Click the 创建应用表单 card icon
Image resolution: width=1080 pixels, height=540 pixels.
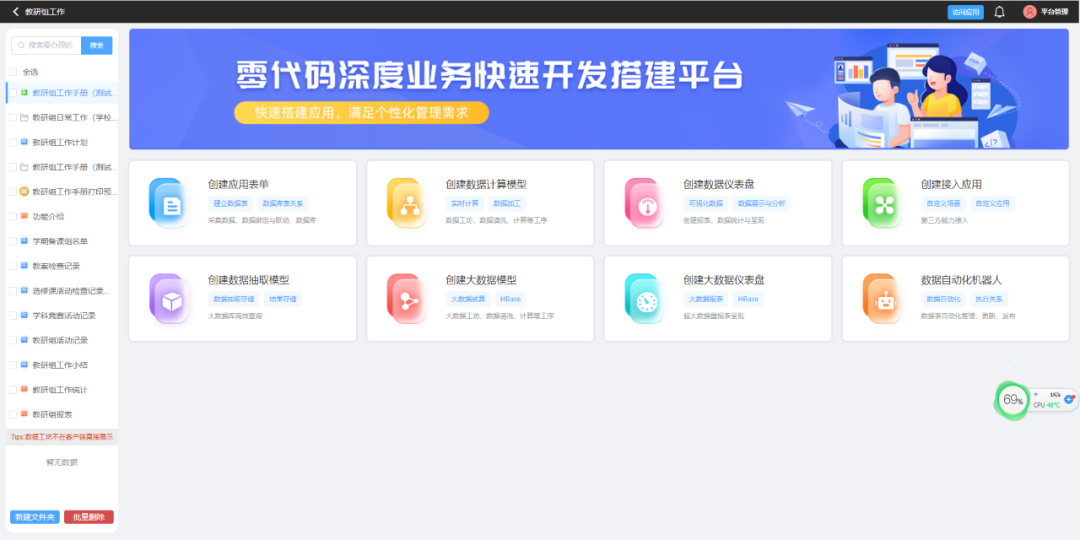169,203
